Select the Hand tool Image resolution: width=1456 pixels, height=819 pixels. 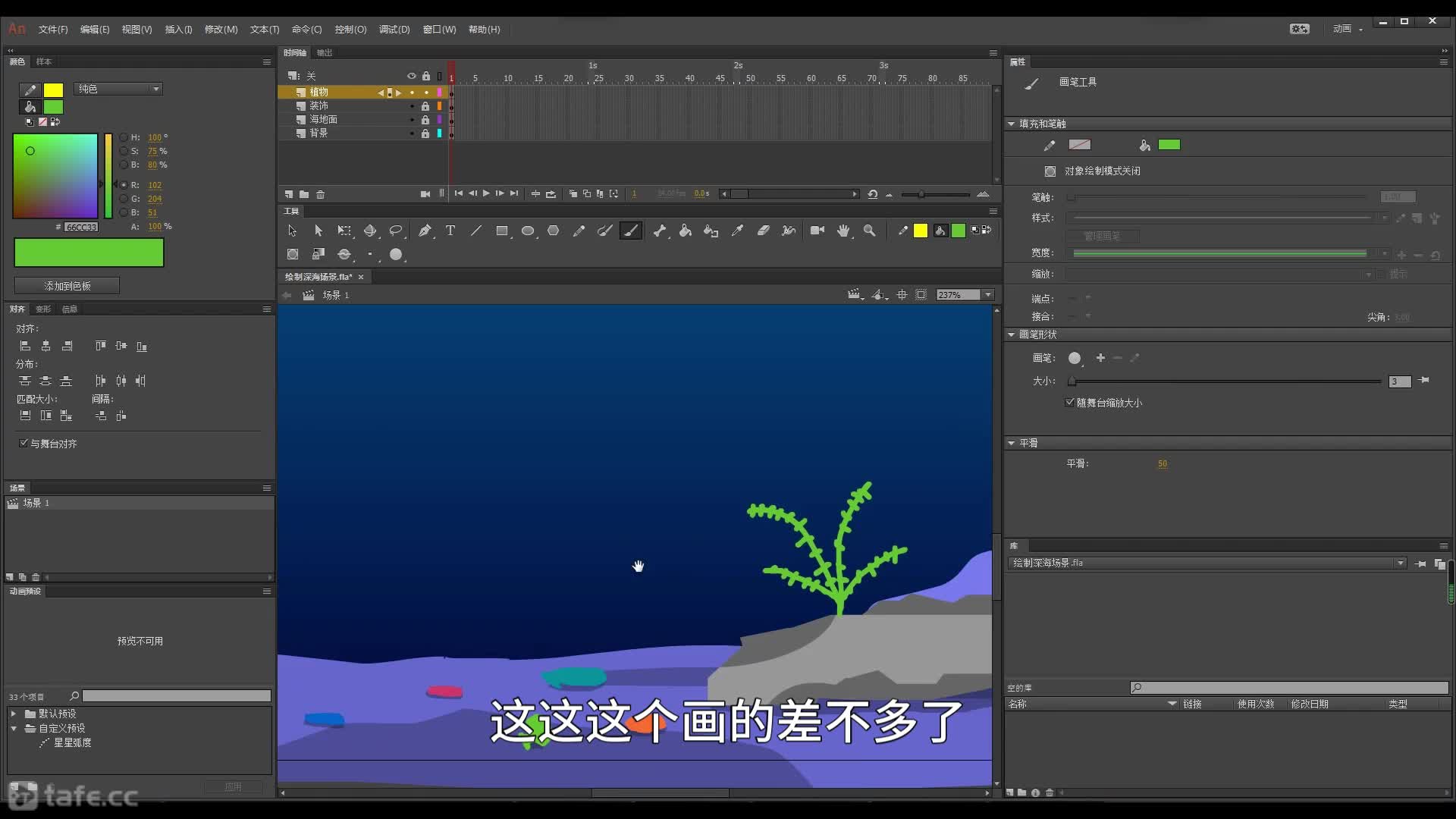point(843,231)
